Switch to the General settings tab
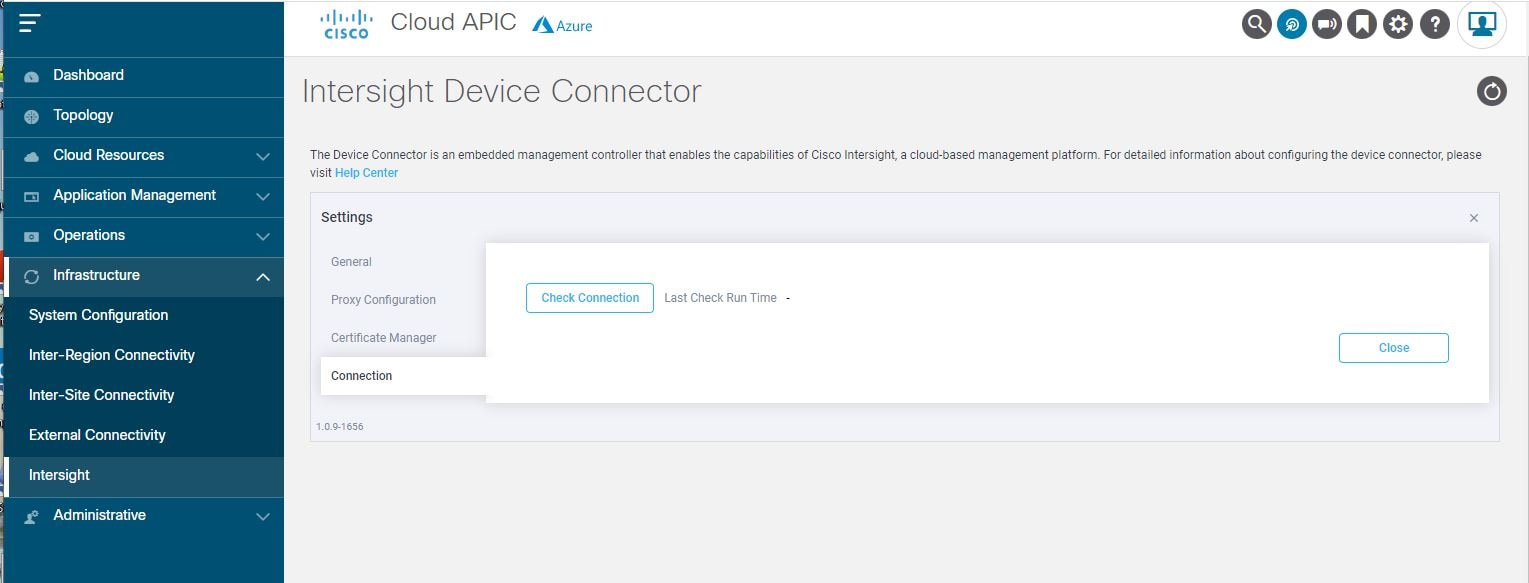This screenshot has height=583, width=1529. (x=351, y=262)
